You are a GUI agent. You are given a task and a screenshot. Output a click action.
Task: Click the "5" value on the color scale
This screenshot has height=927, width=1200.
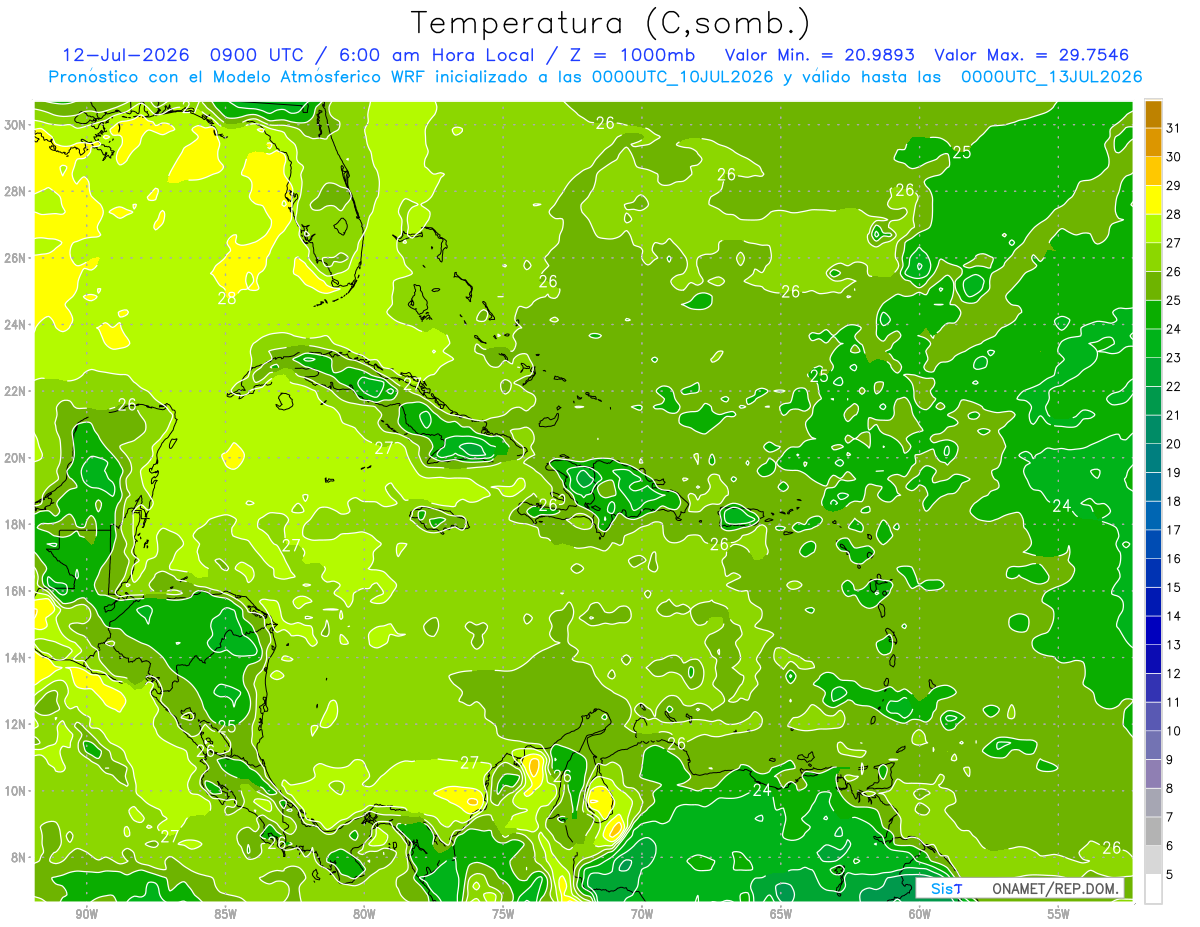point(1170,875)
